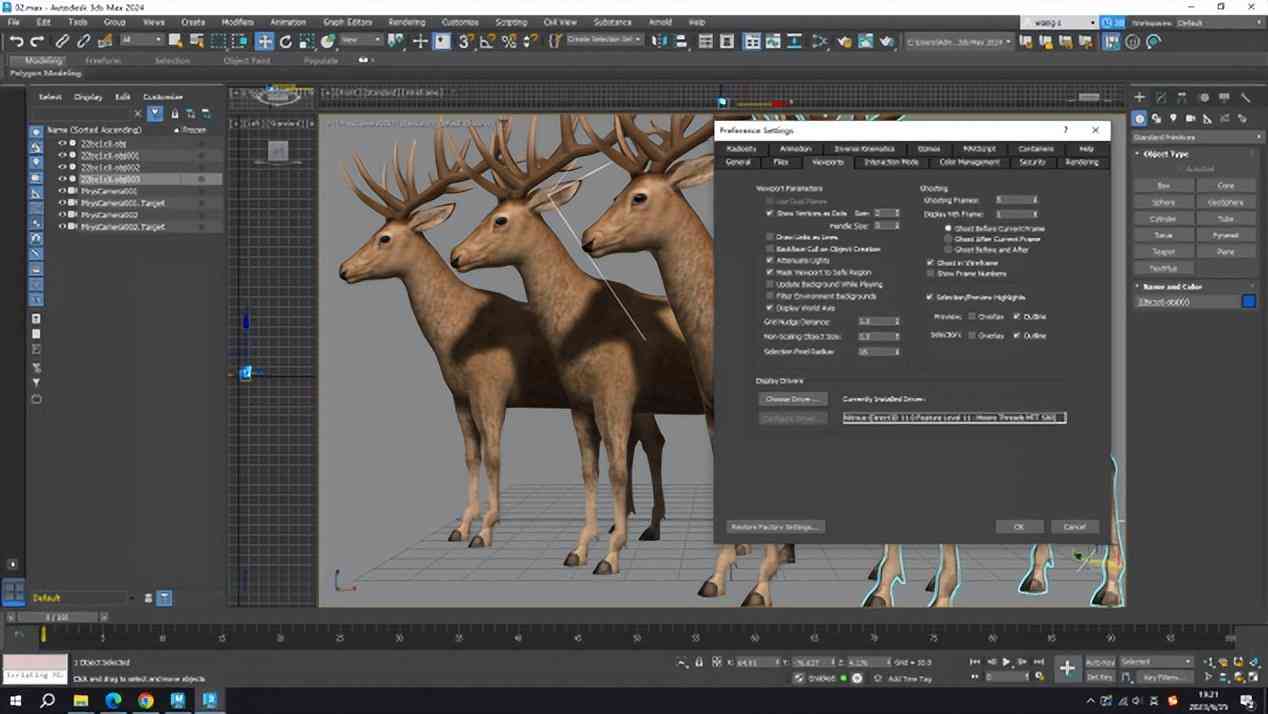Activate the Select and Move tool
This screenshot has height=714, width=1268.
[x=264, y=41]
